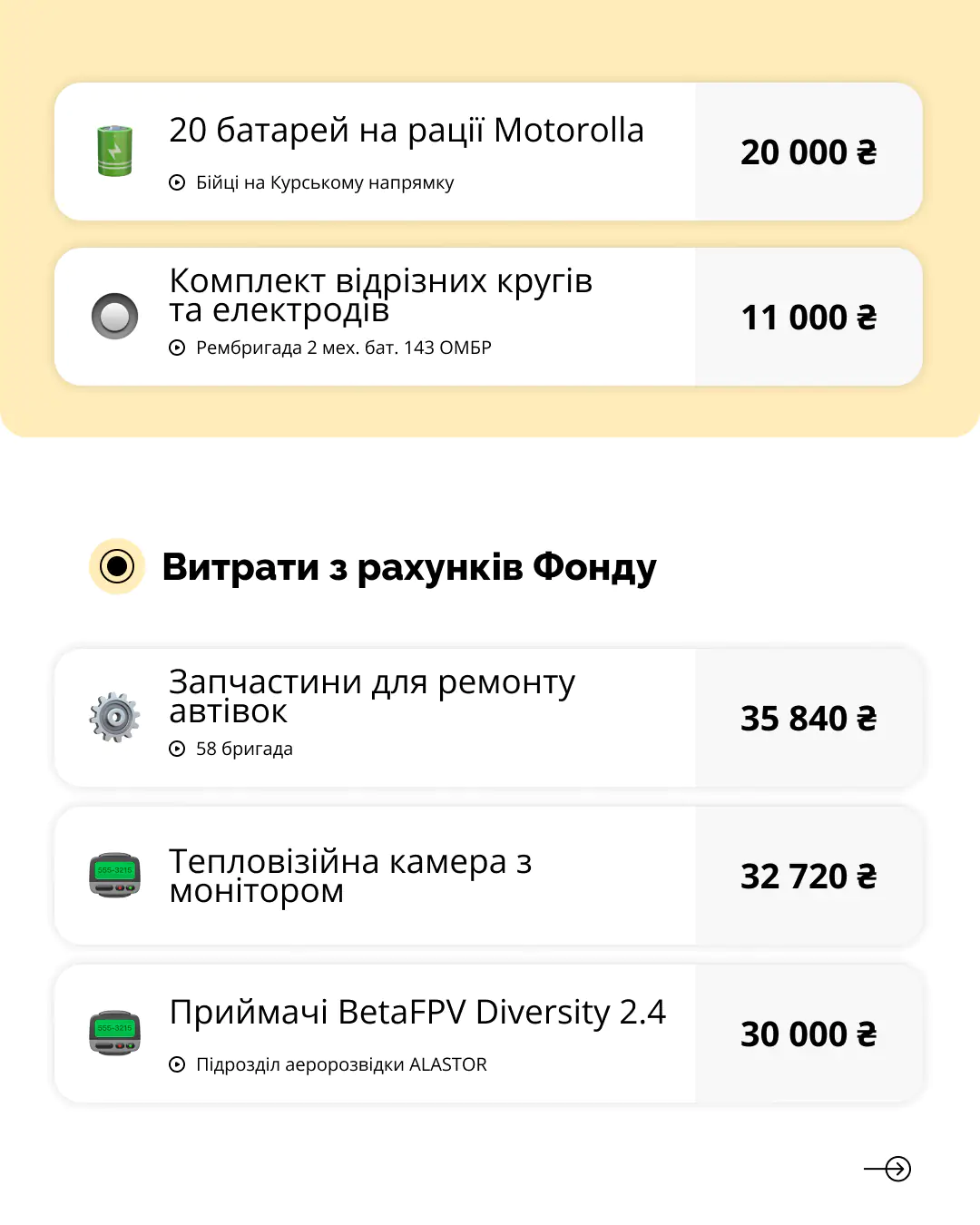Click the 32 720 ₴ amount
Image resolution: width=980 pixels, height=1225 pixels.
[808, 877]
